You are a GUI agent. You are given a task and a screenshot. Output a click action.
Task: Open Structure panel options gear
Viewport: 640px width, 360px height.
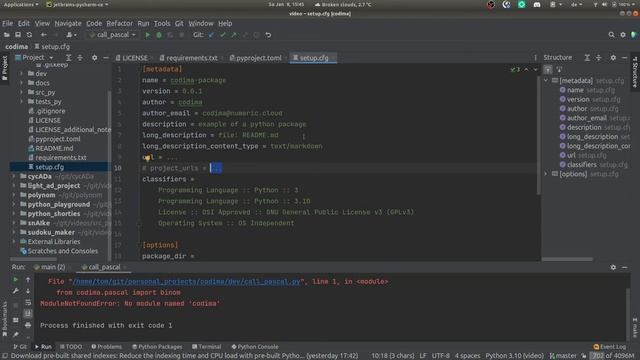point(613,58)
